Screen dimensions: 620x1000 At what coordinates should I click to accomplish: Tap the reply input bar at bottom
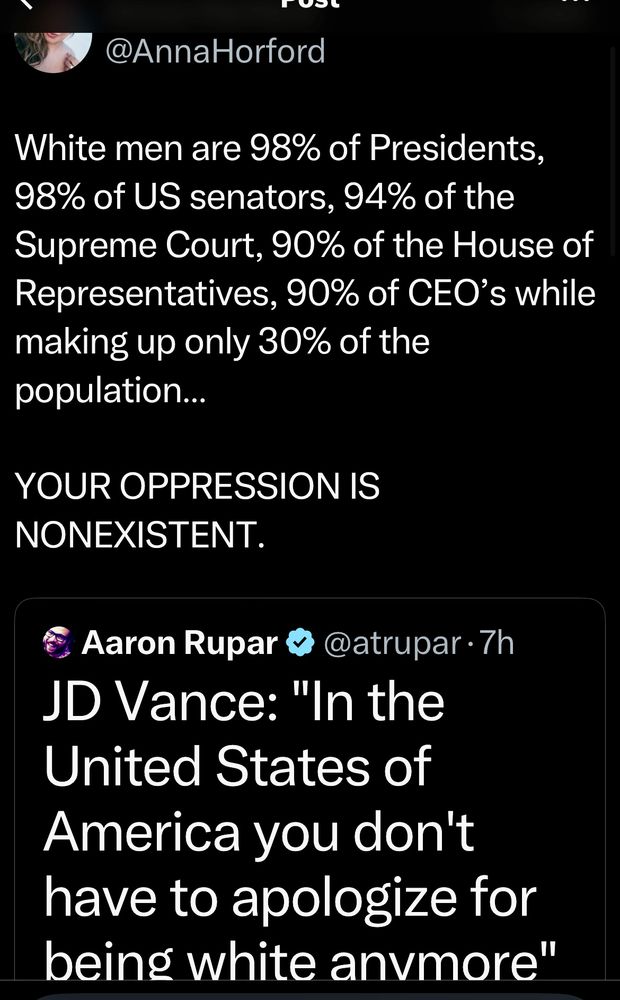point(310,996)
